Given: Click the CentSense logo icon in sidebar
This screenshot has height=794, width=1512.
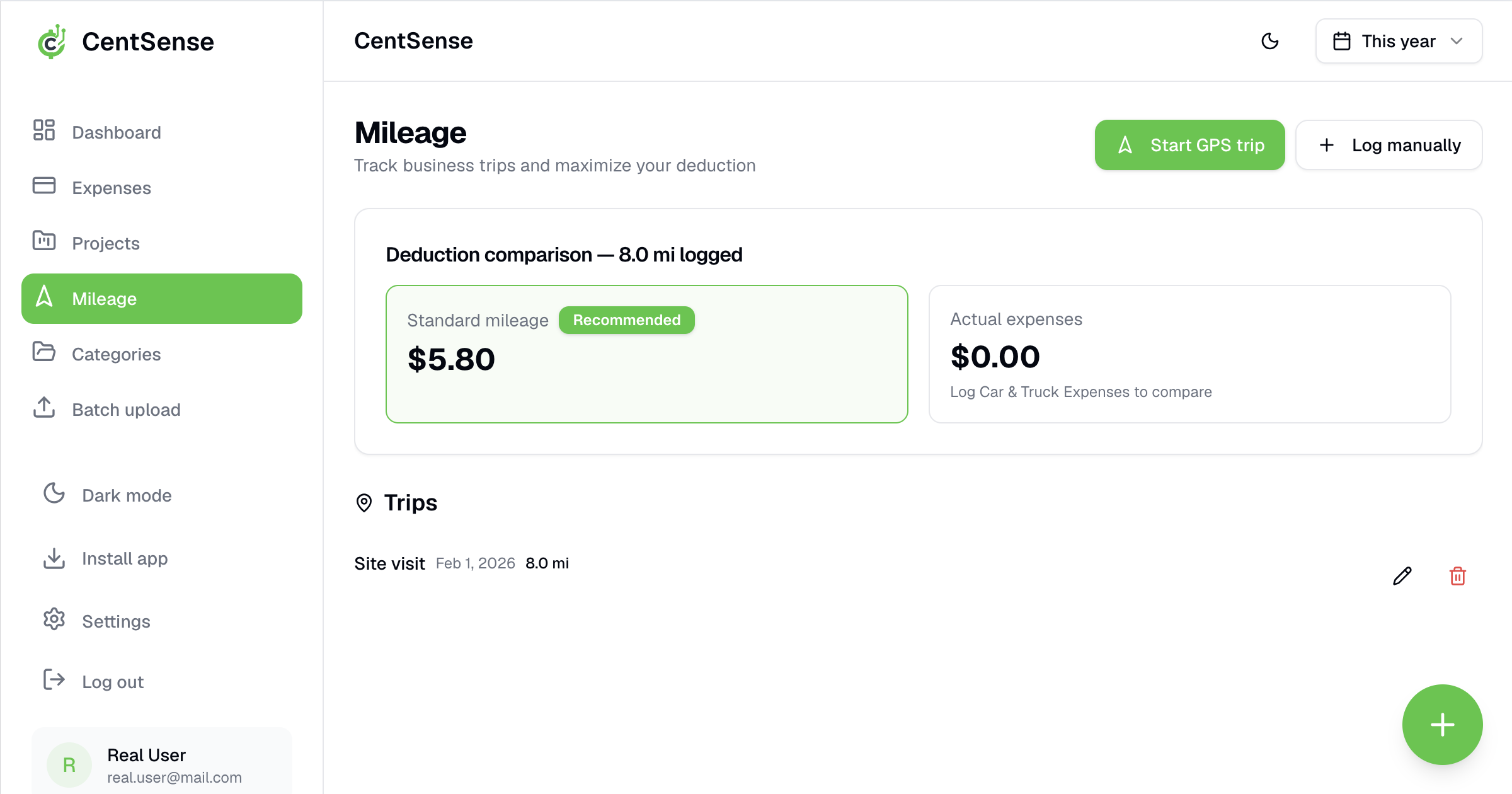Looking at the screenshot, I should coord(52,42).
